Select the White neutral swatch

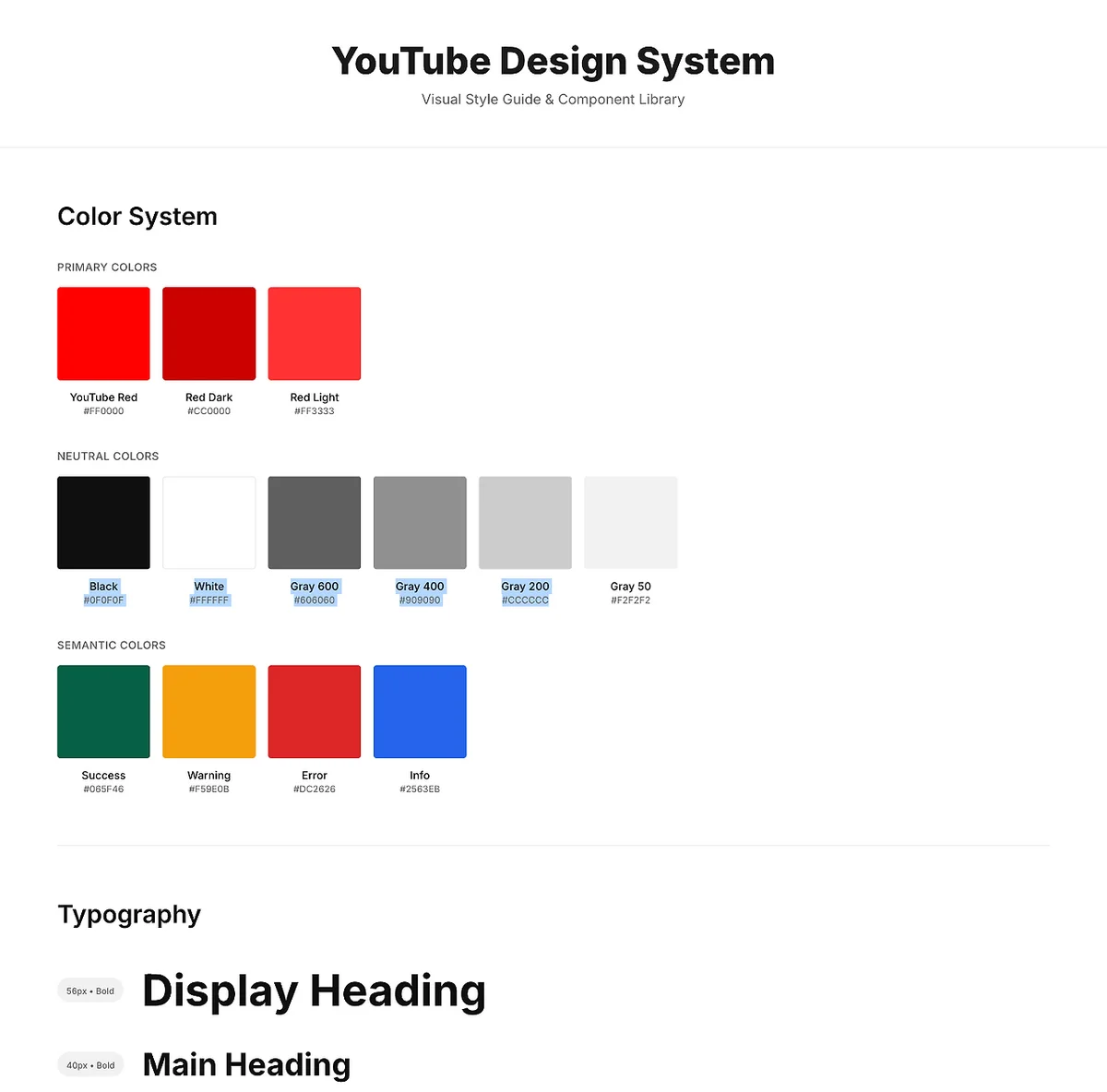pos(209,522)
